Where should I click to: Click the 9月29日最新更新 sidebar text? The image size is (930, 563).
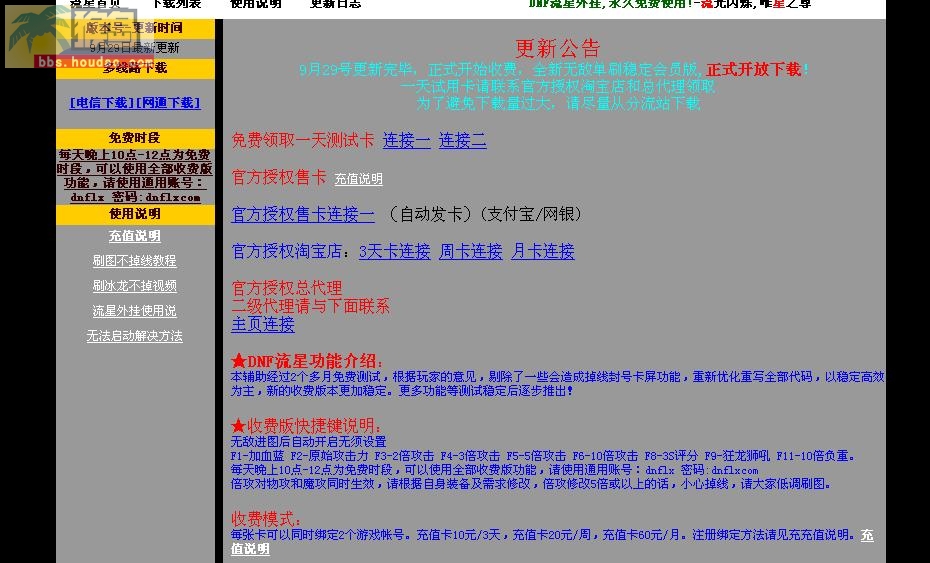tap(135, 48)
